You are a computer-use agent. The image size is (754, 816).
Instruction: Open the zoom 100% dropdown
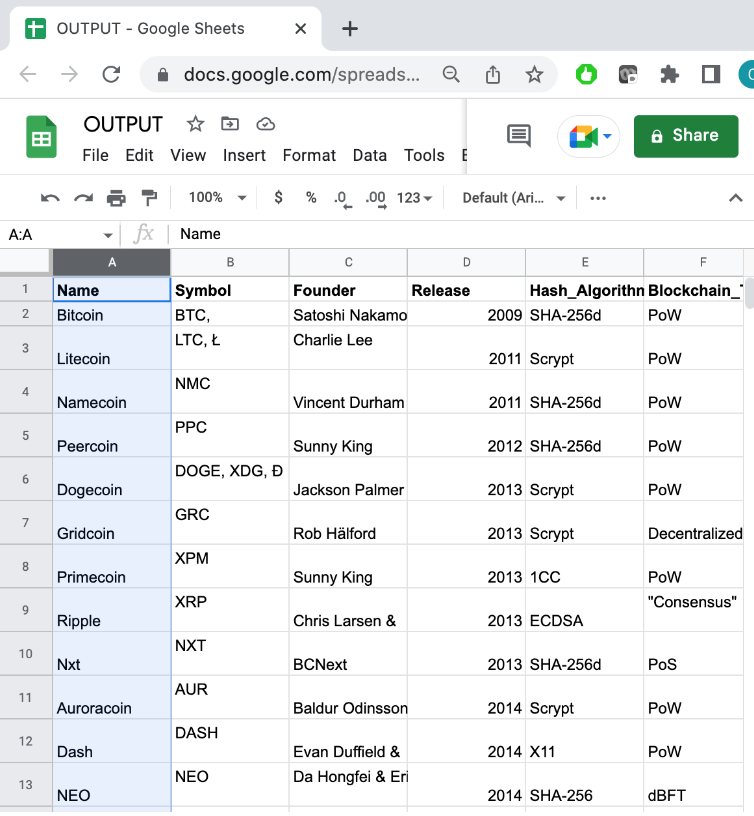point(217,198)
